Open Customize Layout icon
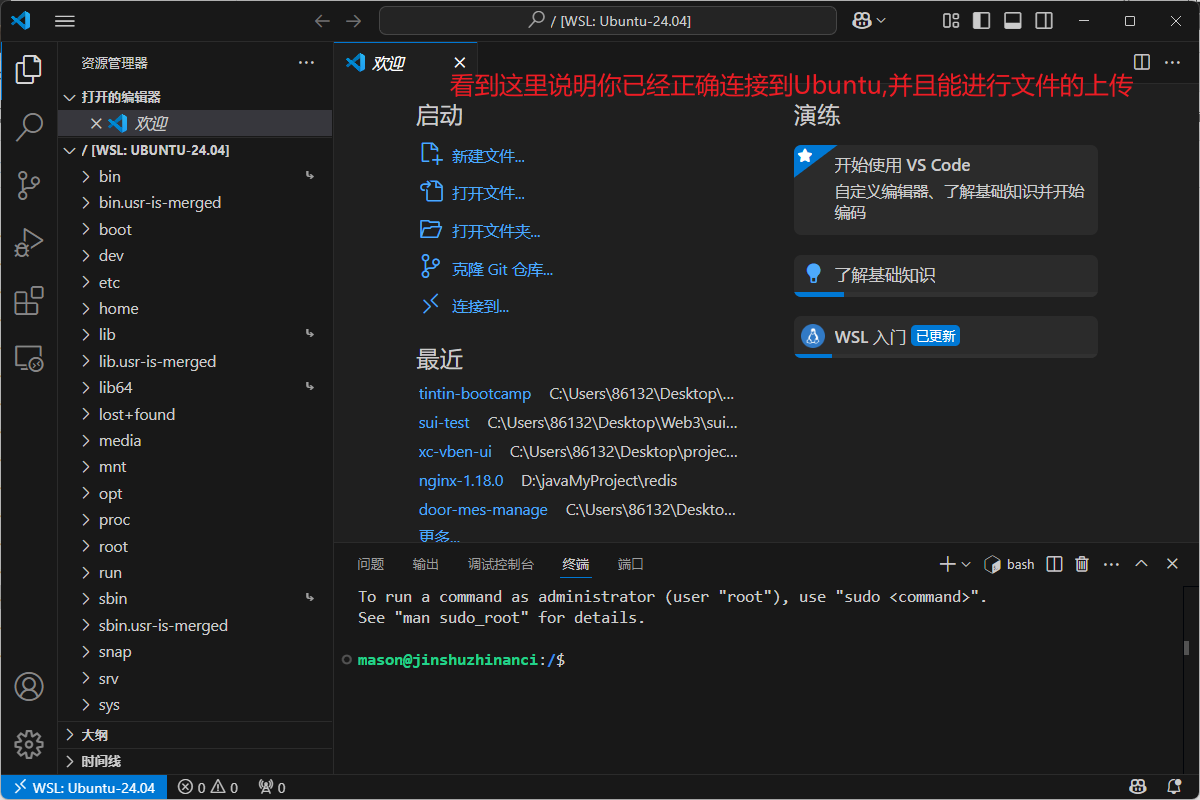The width and height of the screenshot is (1200, 800). 951,21
